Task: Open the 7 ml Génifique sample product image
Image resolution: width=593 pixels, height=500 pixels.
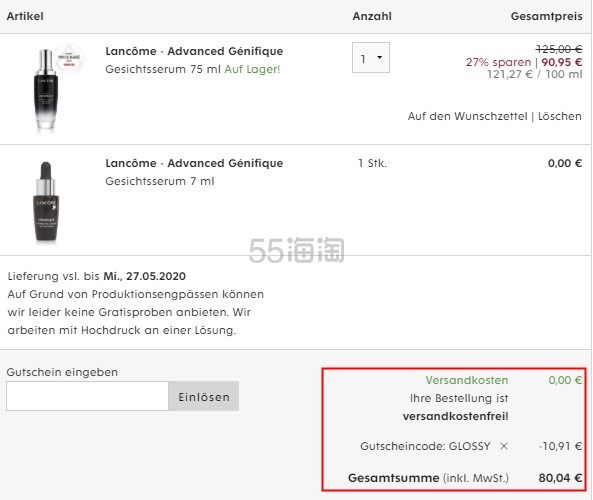Action: tap(46, 202)
